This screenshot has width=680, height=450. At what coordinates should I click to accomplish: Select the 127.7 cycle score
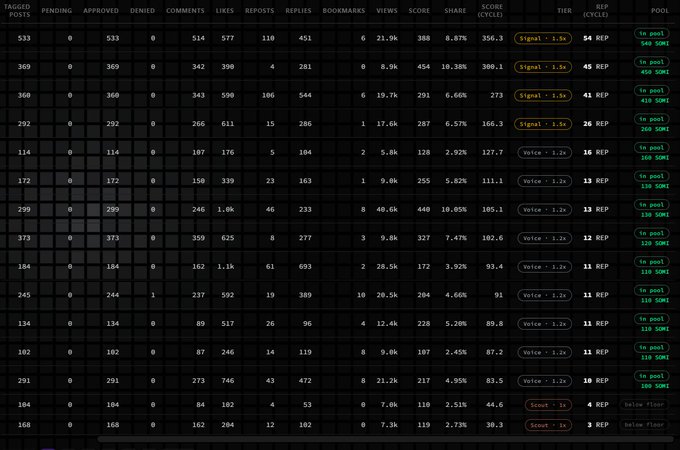[492, 153]
